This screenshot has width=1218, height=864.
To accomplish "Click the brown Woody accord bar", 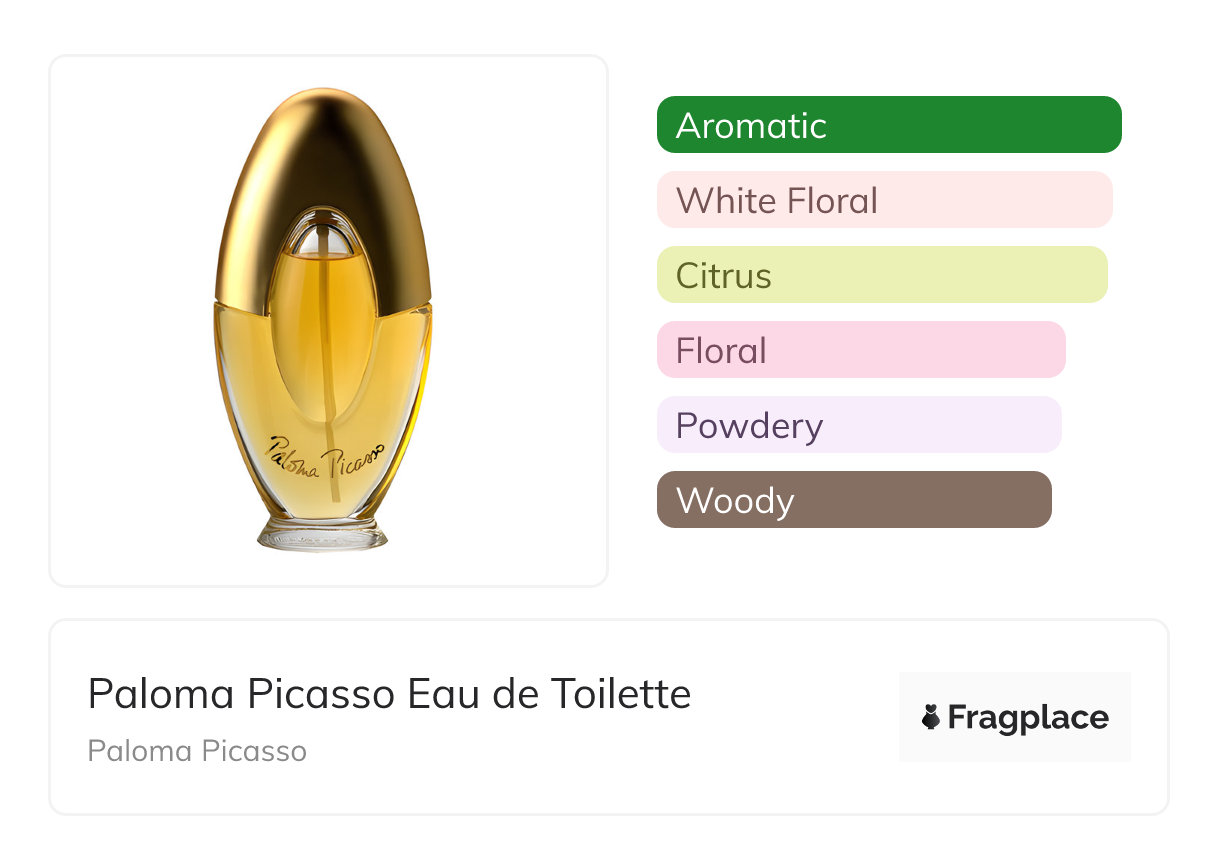I will (853, 500).
